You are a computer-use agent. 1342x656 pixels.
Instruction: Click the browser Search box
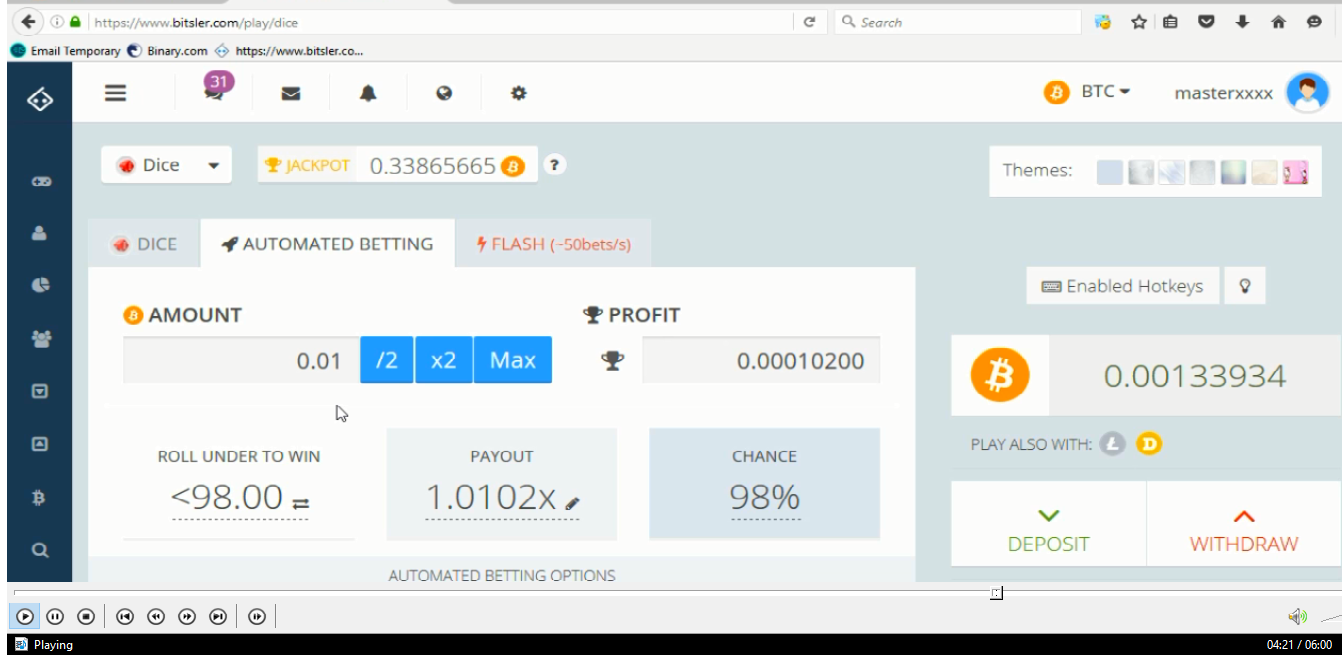[958, 22]
